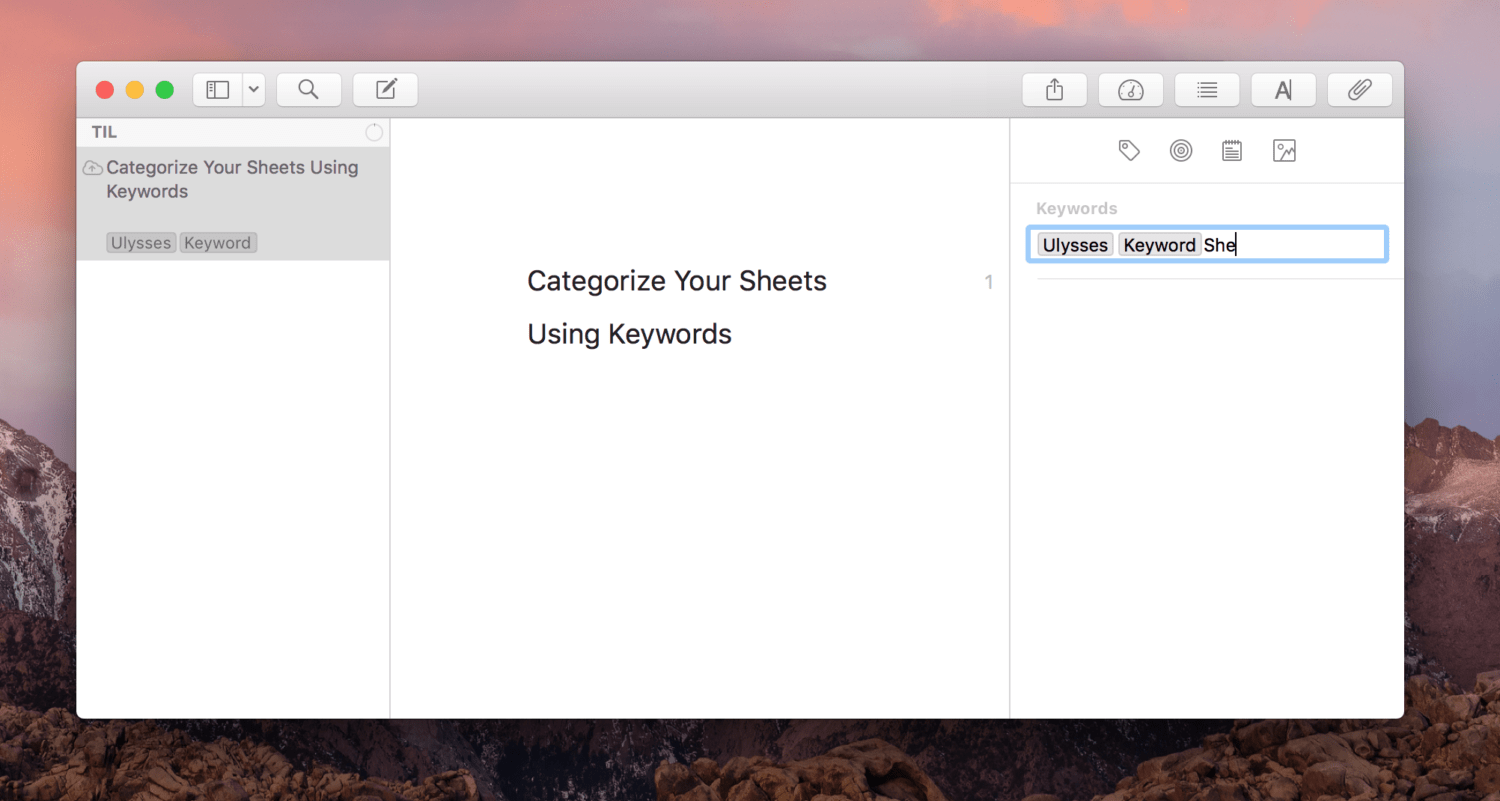Click the cloud sync icon beside sheet title
Image resolution: width=1500 pixels, height=801 pixels.
coord(93,168)
